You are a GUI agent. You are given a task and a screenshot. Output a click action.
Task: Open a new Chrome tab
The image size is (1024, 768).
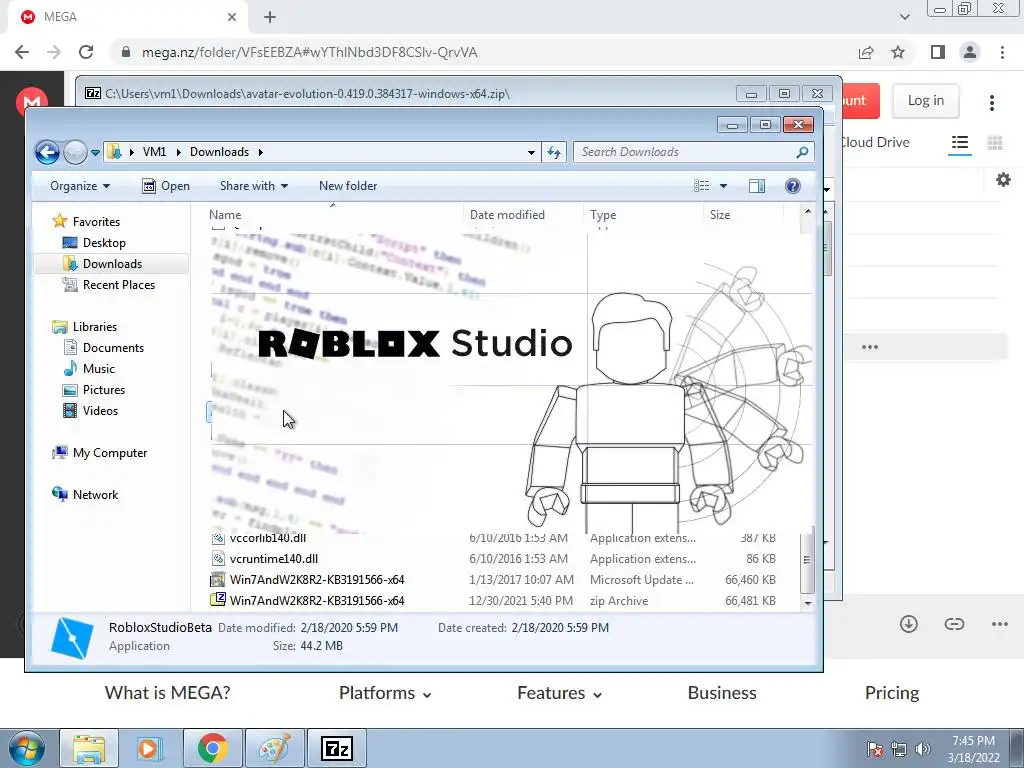click(270, 17)
